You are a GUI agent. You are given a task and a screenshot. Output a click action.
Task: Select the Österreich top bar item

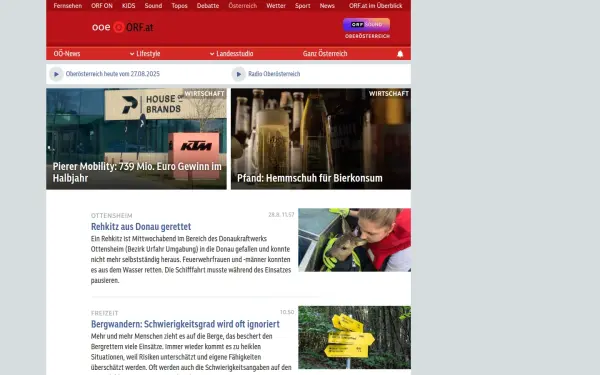coord(243,6)
